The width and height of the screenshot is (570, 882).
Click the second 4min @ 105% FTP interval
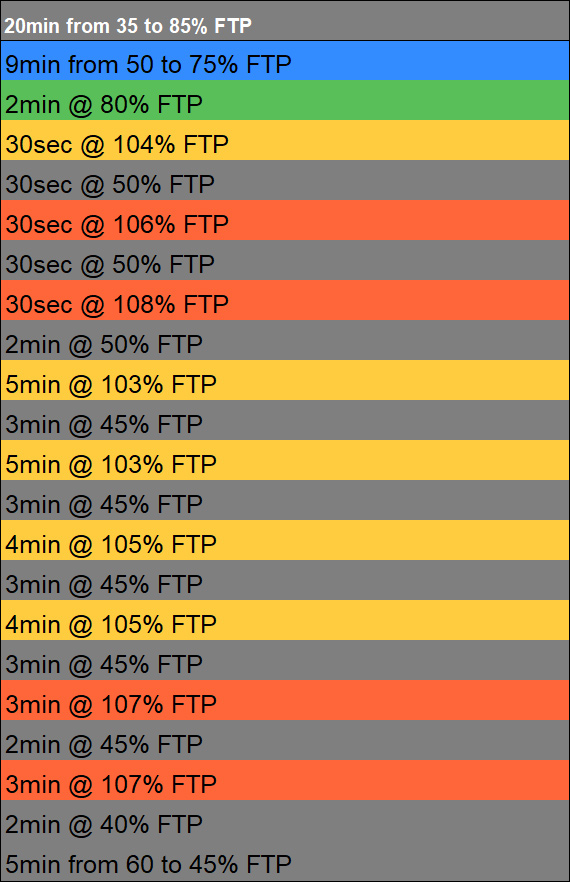(285, 619)
